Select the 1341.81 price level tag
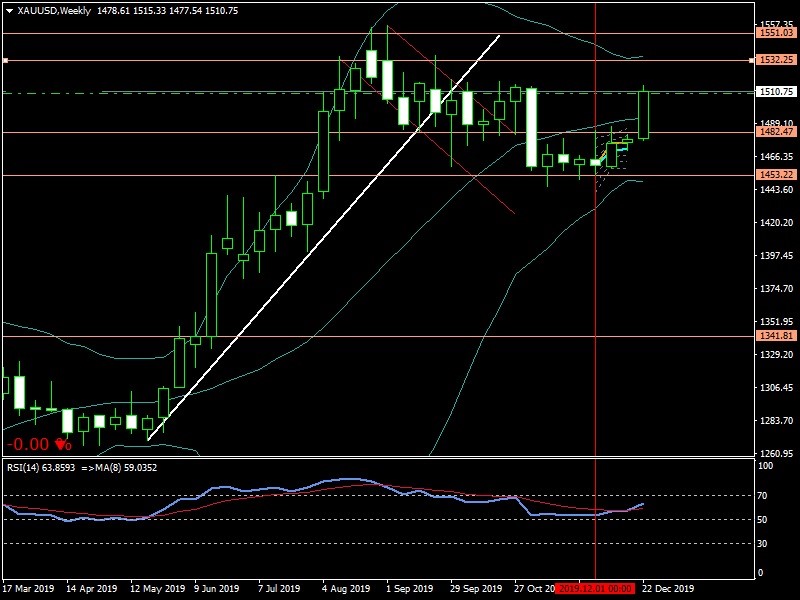Viewport: 800px width, 600px height. pyautogui.click(x=776, y=336)
